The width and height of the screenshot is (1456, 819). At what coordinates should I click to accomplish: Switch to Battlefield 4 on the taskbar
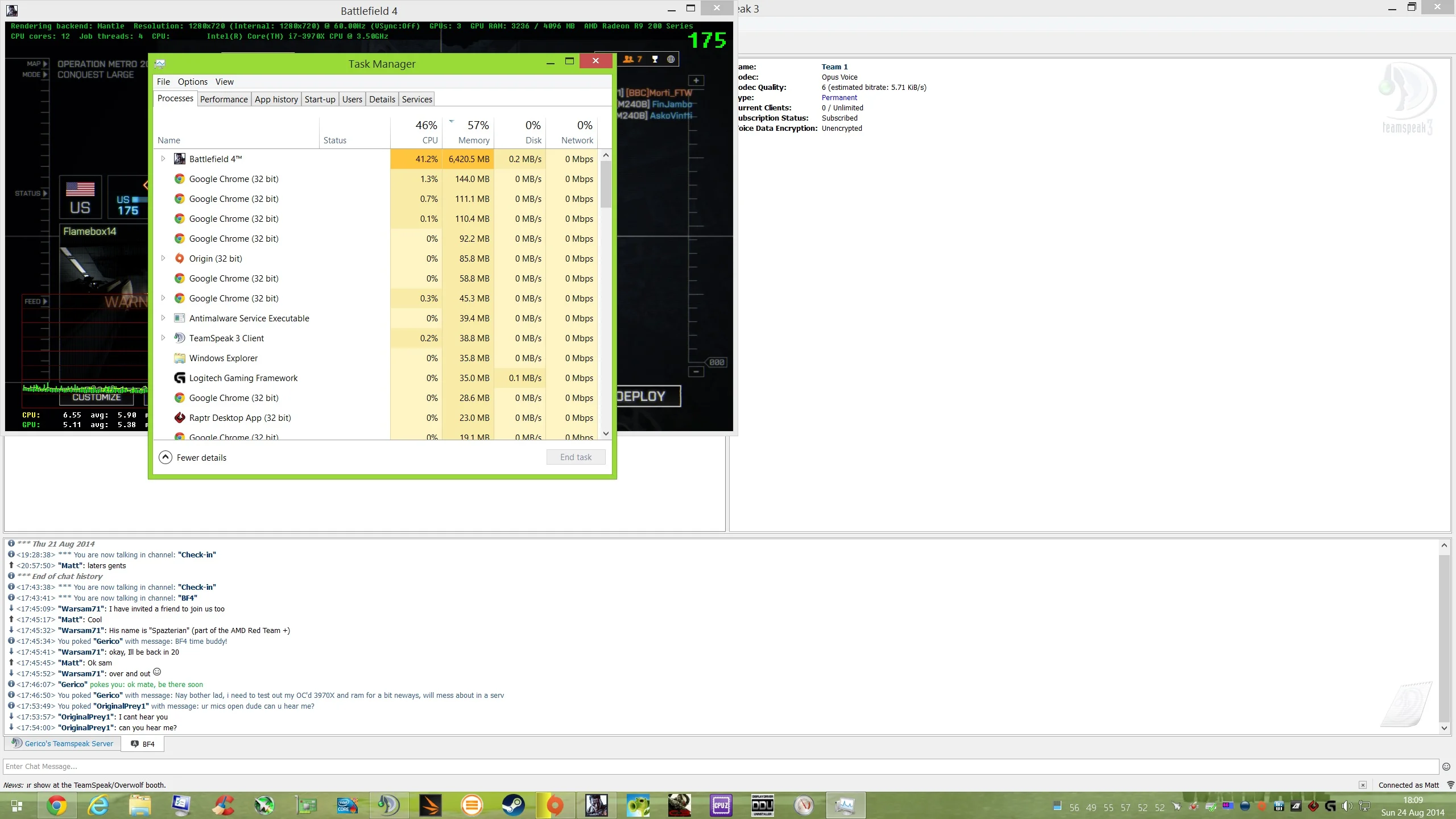click(597, 805)
